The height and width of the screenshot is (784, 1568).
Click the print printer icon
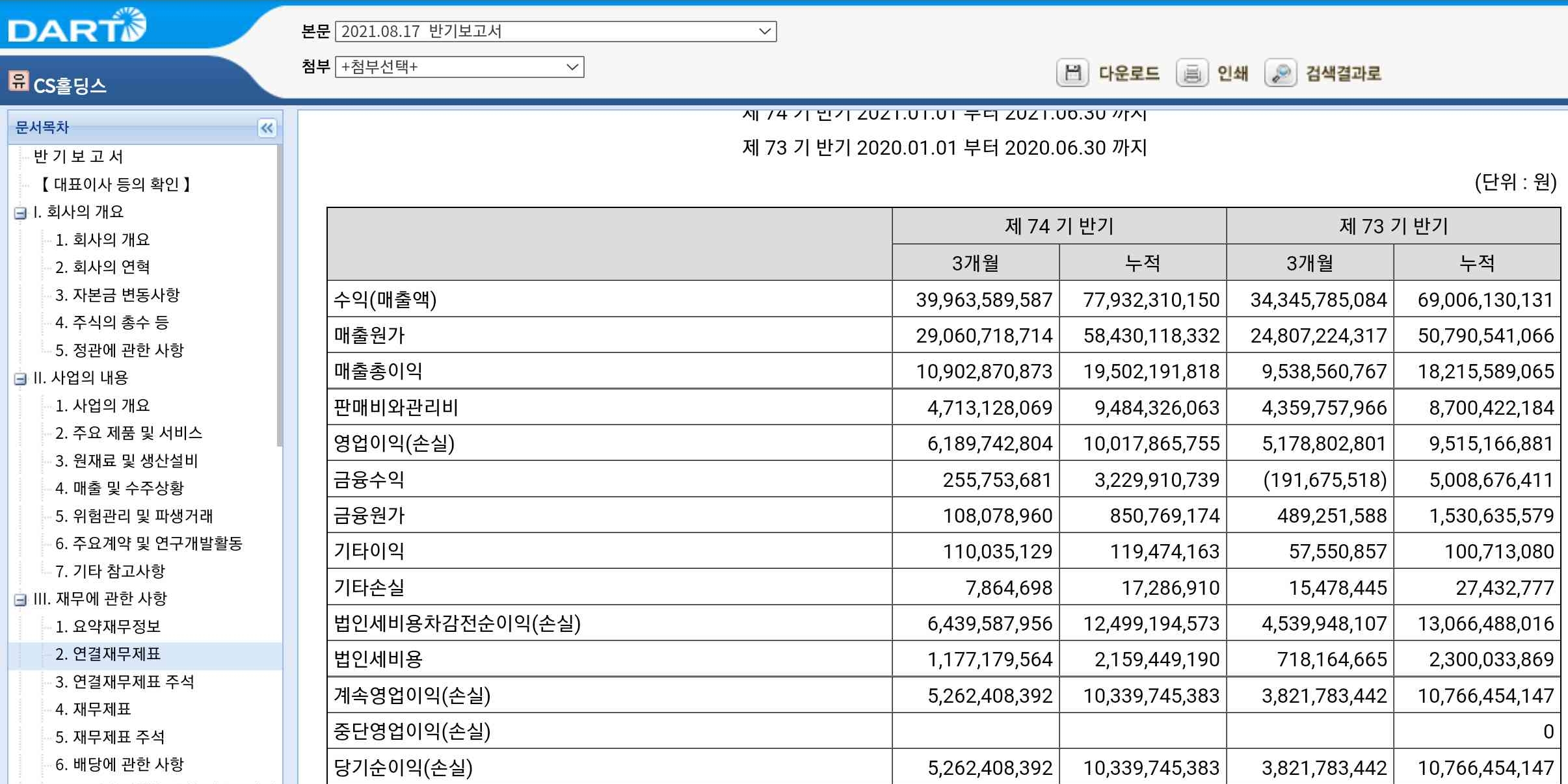pos(1191,73)
